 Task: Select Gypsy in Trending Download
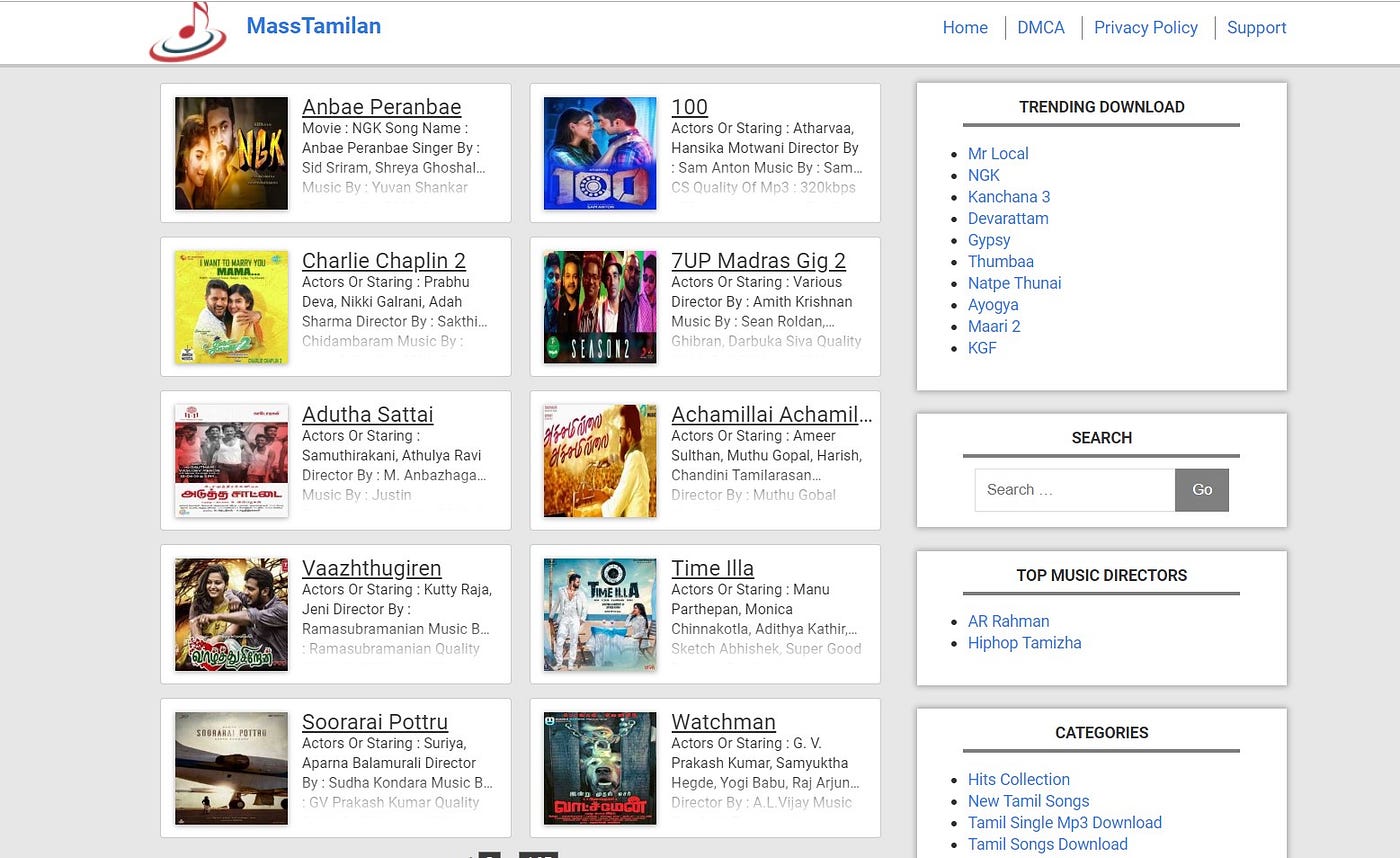[x=989, y=240]
